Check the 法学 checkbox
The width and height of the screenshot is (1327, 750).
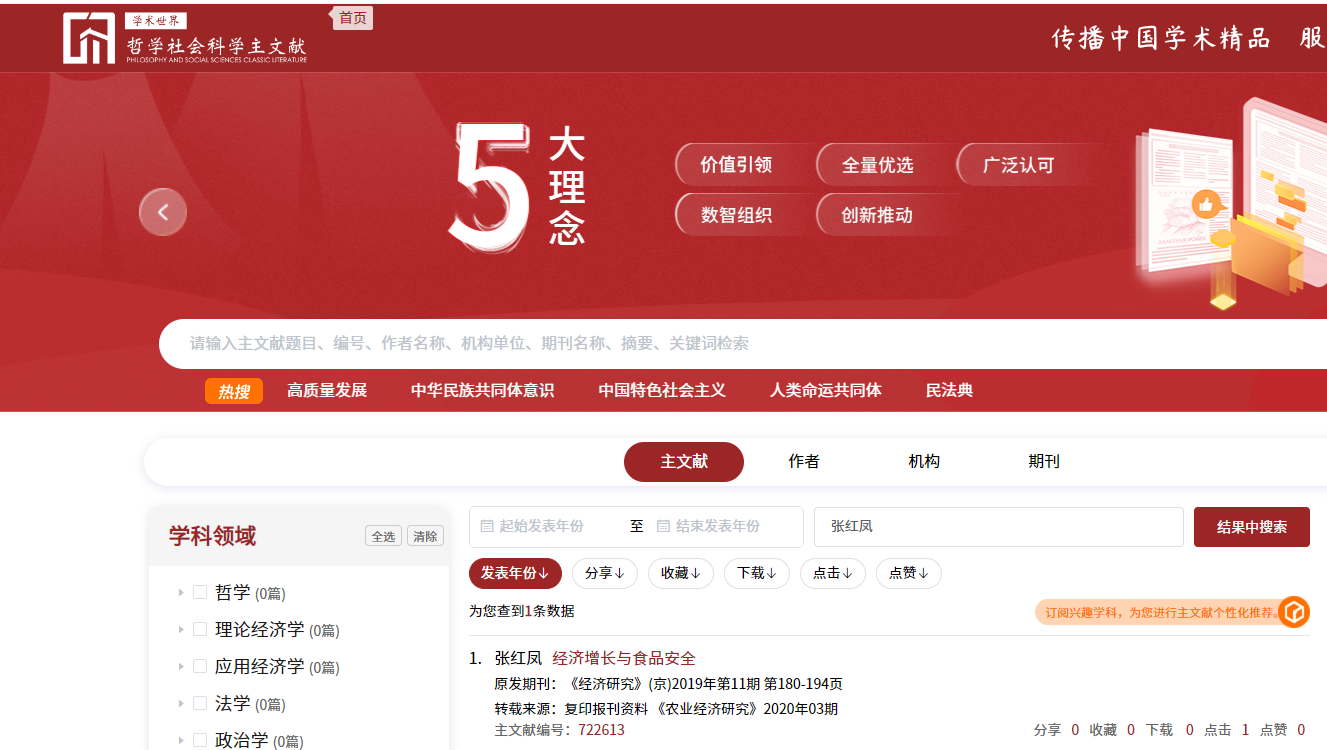pos(200,703)
